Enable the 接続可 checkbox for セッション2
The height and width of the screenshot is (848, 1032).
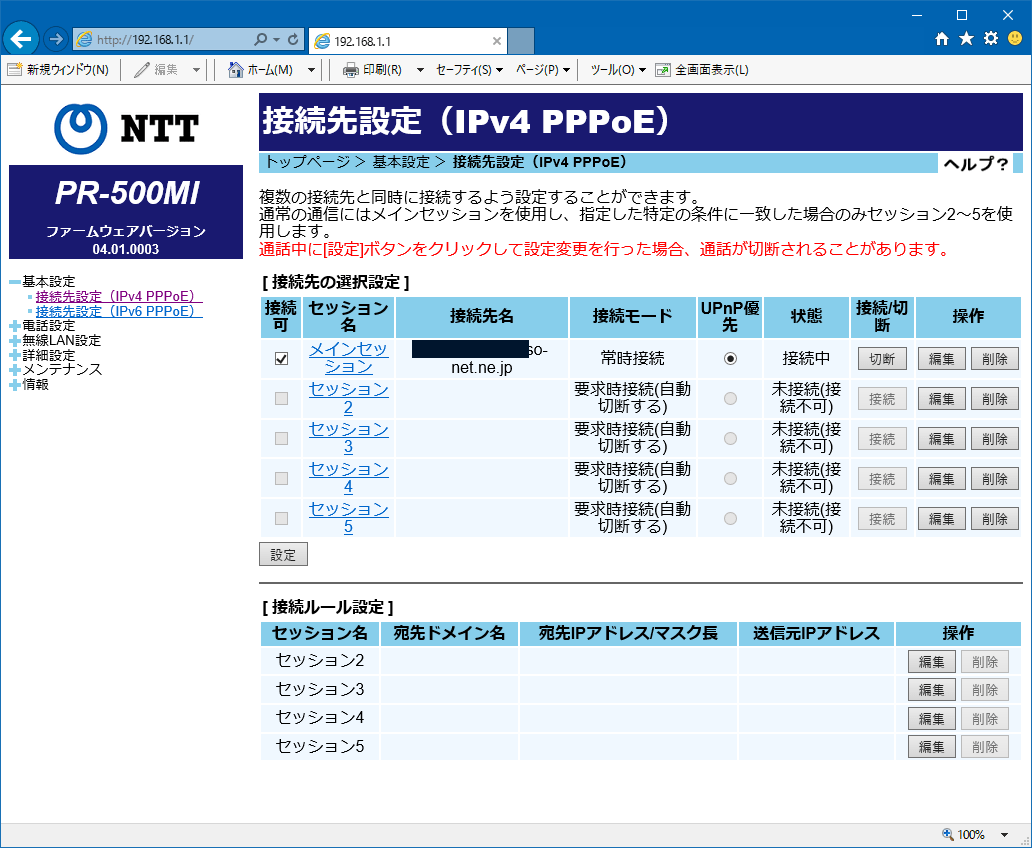point(281,398)
